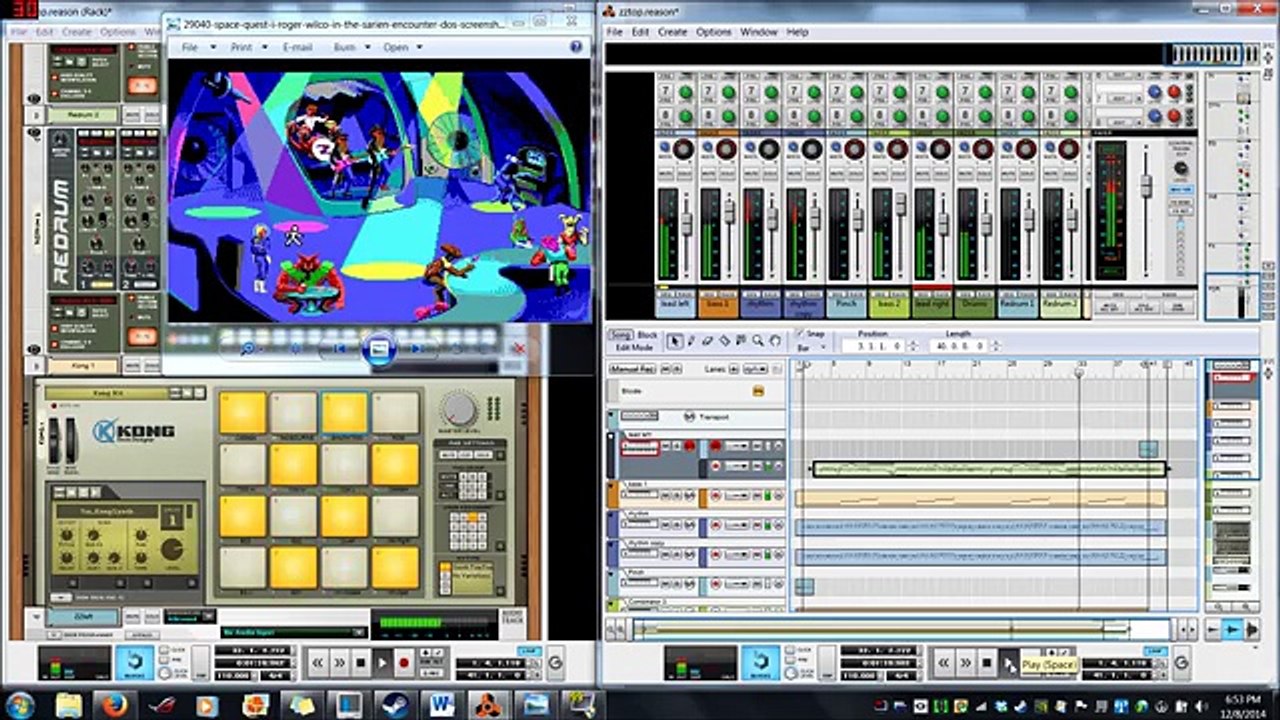Open the Windows Start menu
The height and width of the screenshot is (720, 1280).
point(19,705)
